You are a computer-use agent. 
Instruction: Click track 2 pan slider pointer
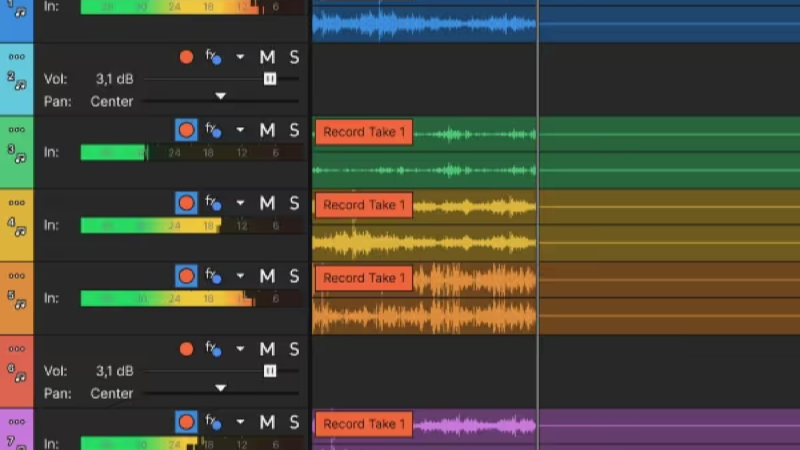pos(220,96)
